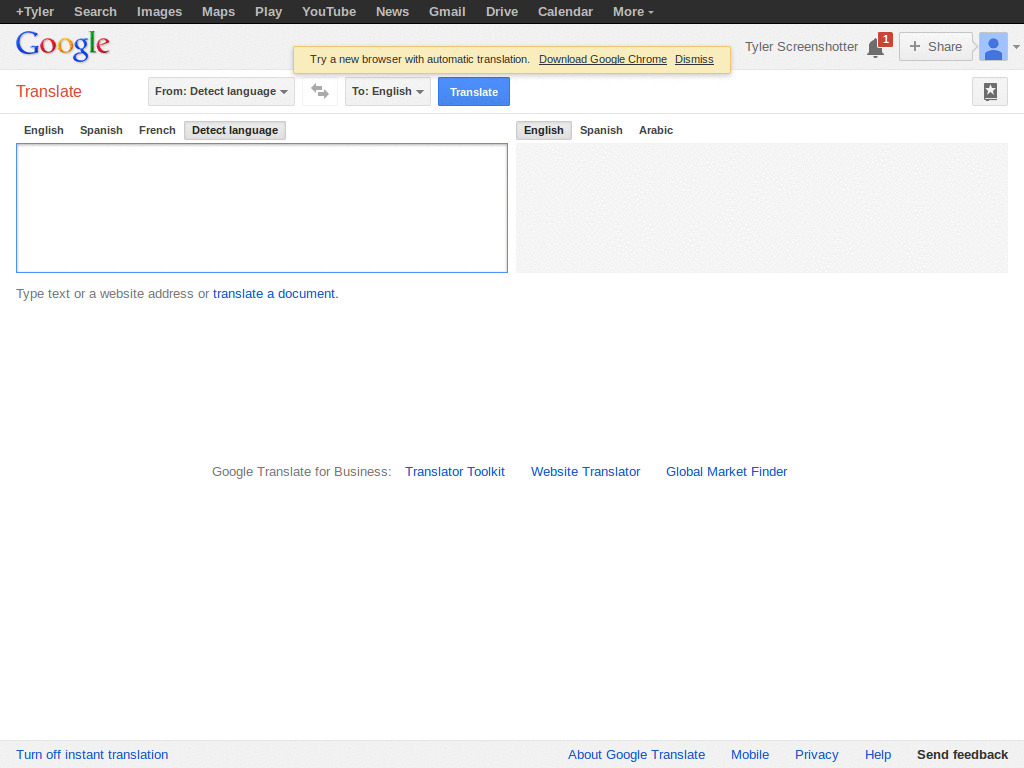This screenshot has height=768, width=1024.
Task: Open Website Translator link
Action: [x=586, y=472]
